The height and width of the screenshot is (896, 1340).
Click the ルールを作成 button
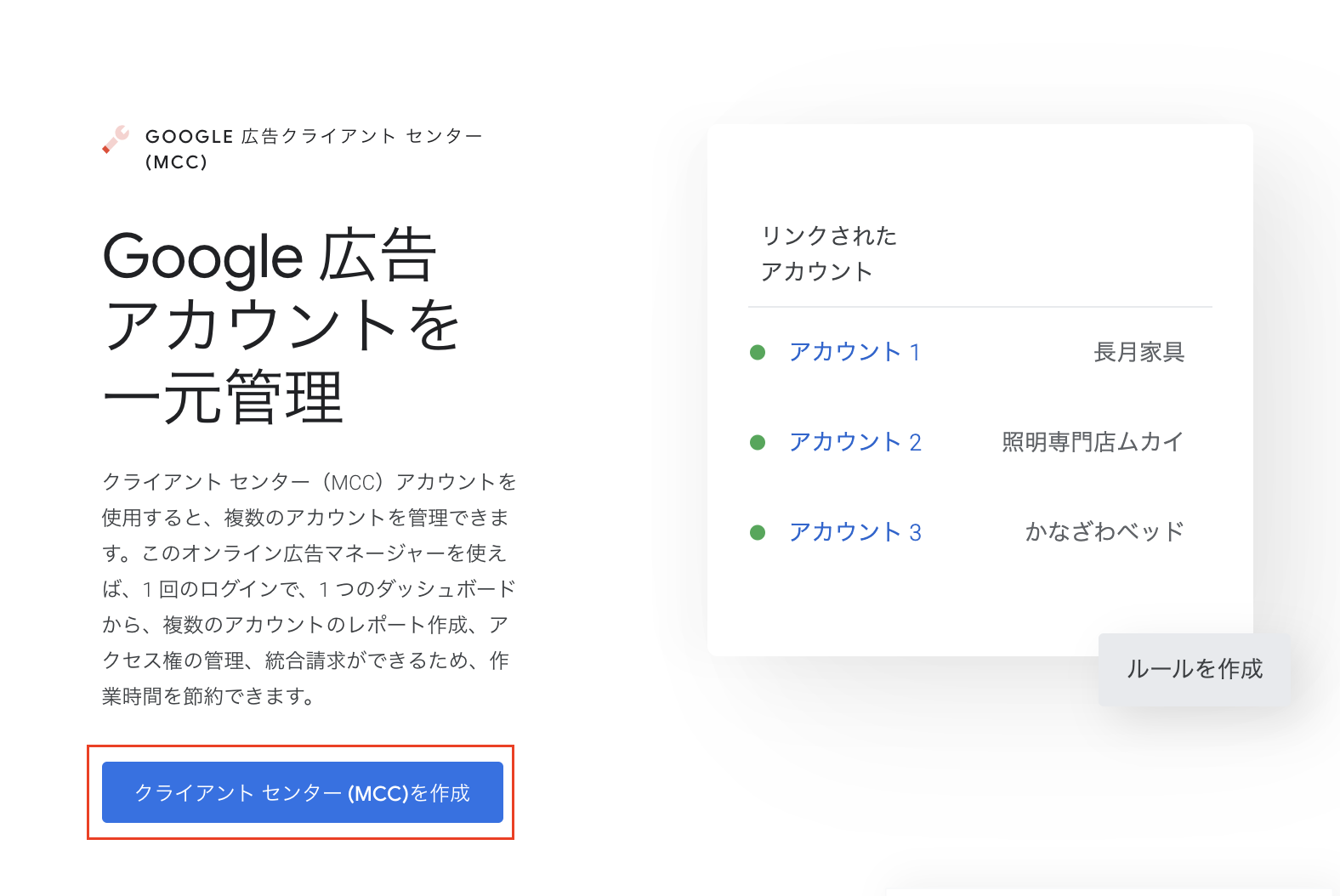click(1194, 669)
